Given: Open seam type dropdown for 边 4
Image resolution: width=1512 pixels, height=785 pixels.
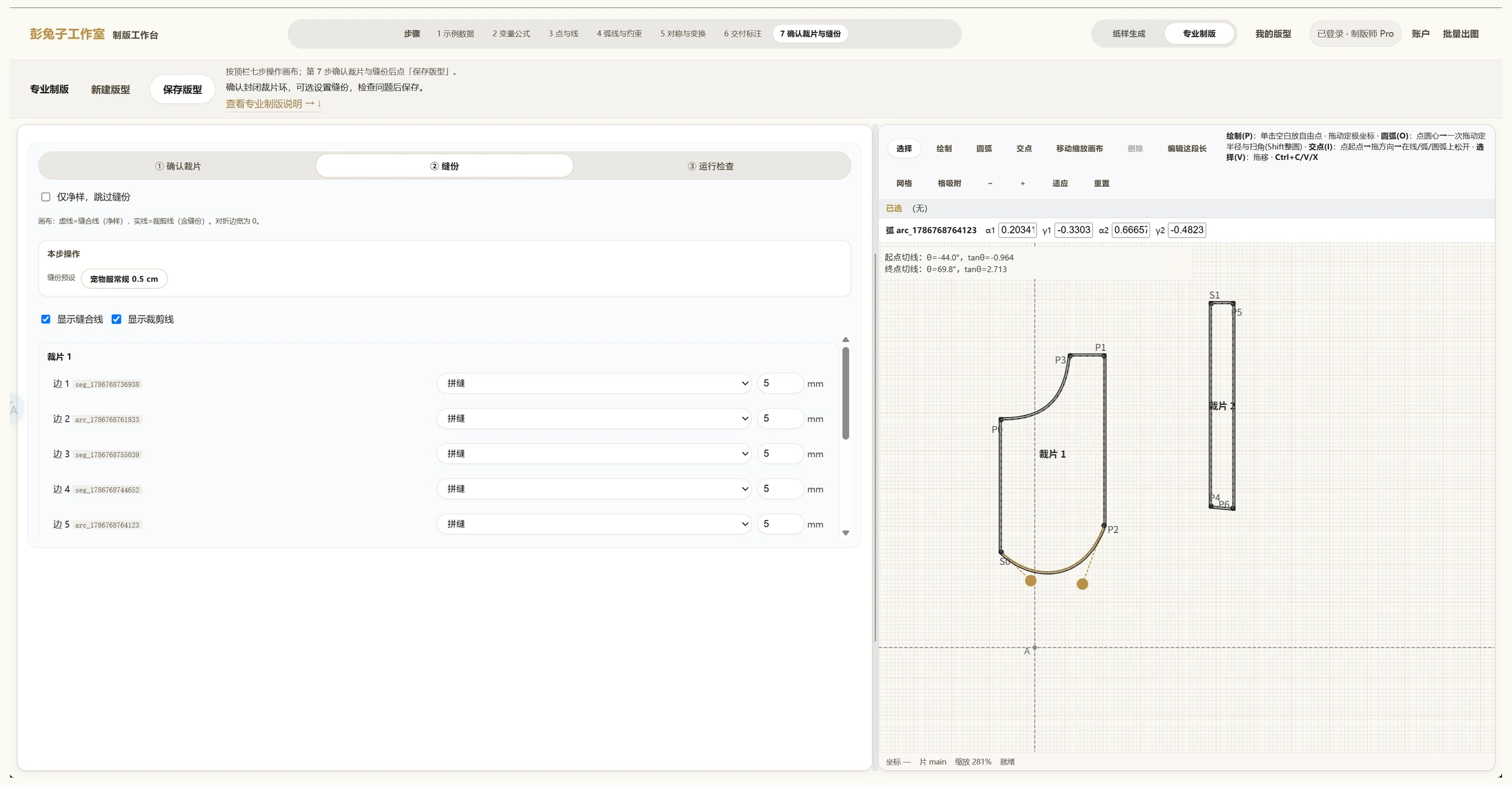Looking at the screenshot, I should coord(594,489).
